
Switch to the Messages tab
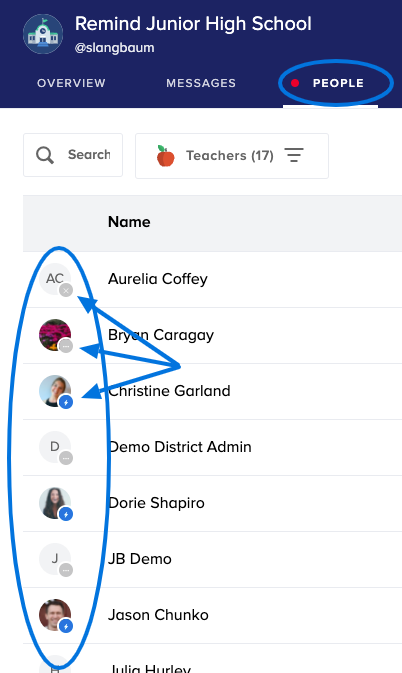(201, 83)
